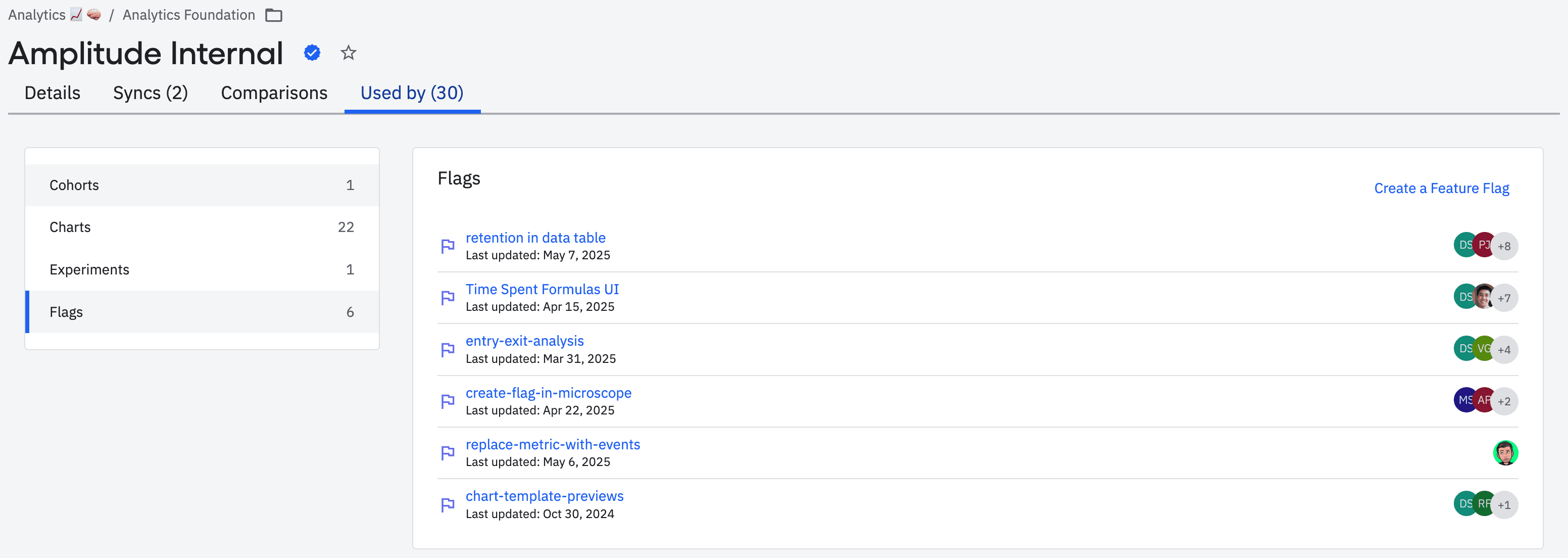Switch to the Details tab

click(x=53, y=92)
